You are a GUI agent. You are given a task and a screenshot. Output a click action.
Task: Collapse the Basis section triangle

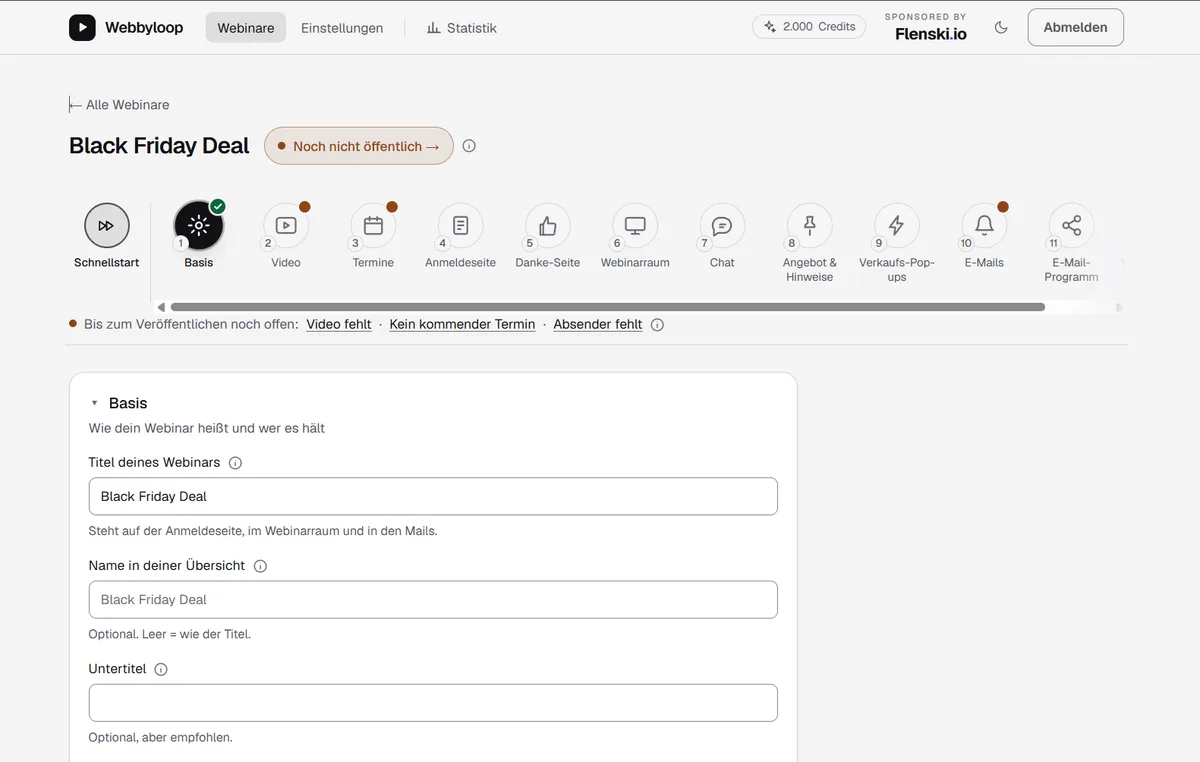point(94,403)
